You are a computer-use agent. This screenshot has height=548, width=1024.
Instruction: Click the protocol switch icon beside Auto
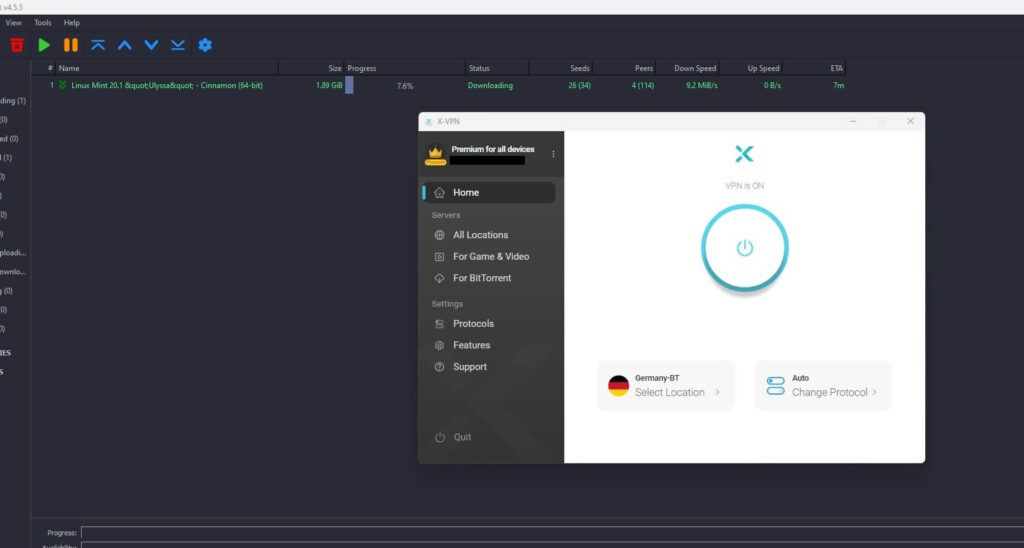click(x=775, y=386)
